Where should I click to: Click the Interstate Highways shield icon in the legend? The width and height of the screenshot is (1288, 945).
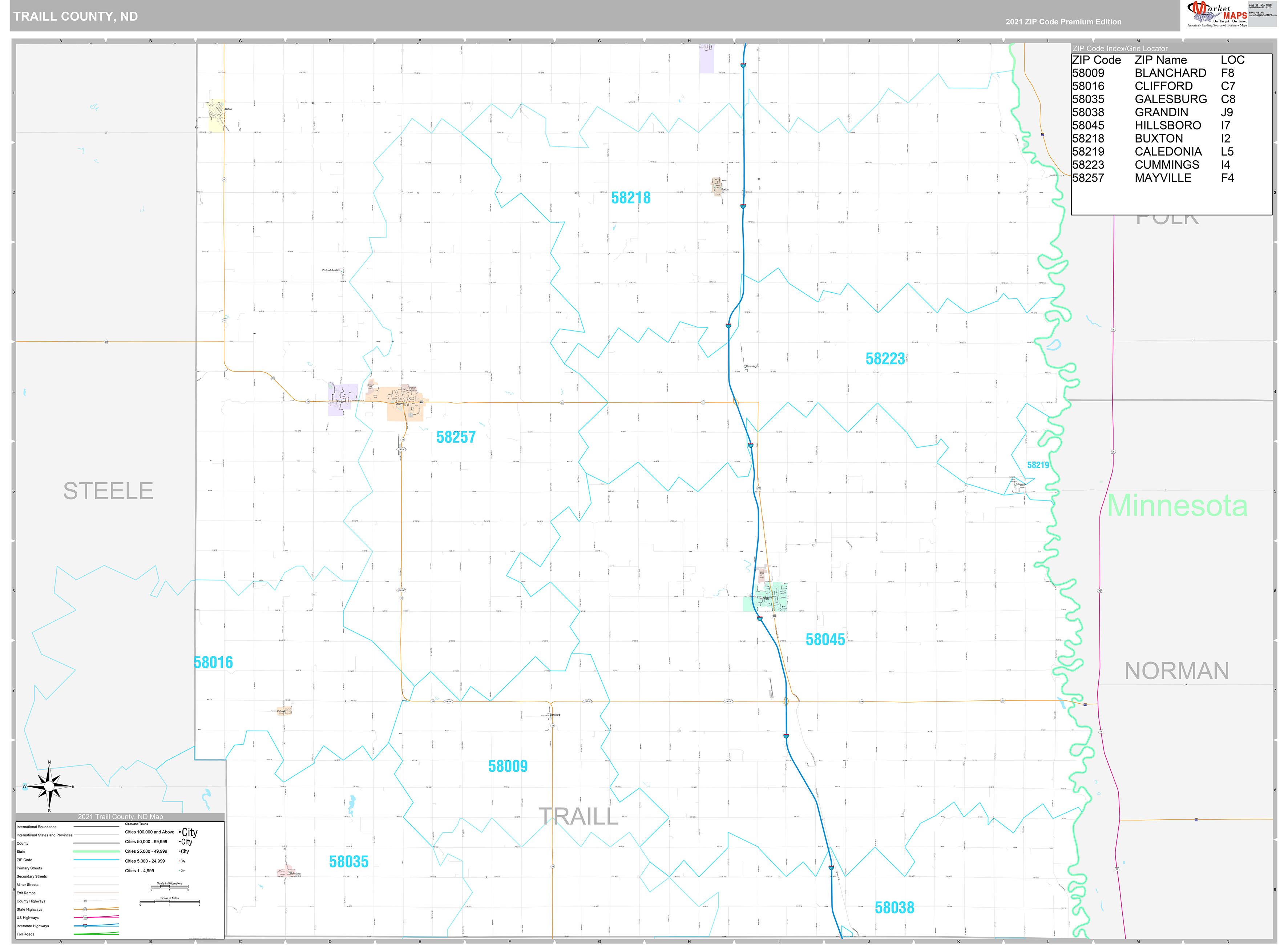(85, 925)
